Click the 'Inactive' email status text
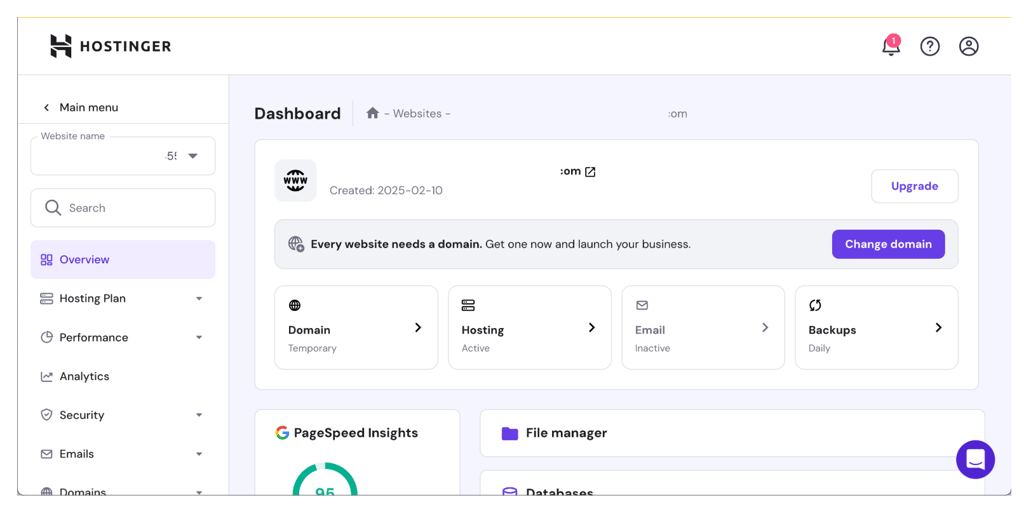 (652, 349)
